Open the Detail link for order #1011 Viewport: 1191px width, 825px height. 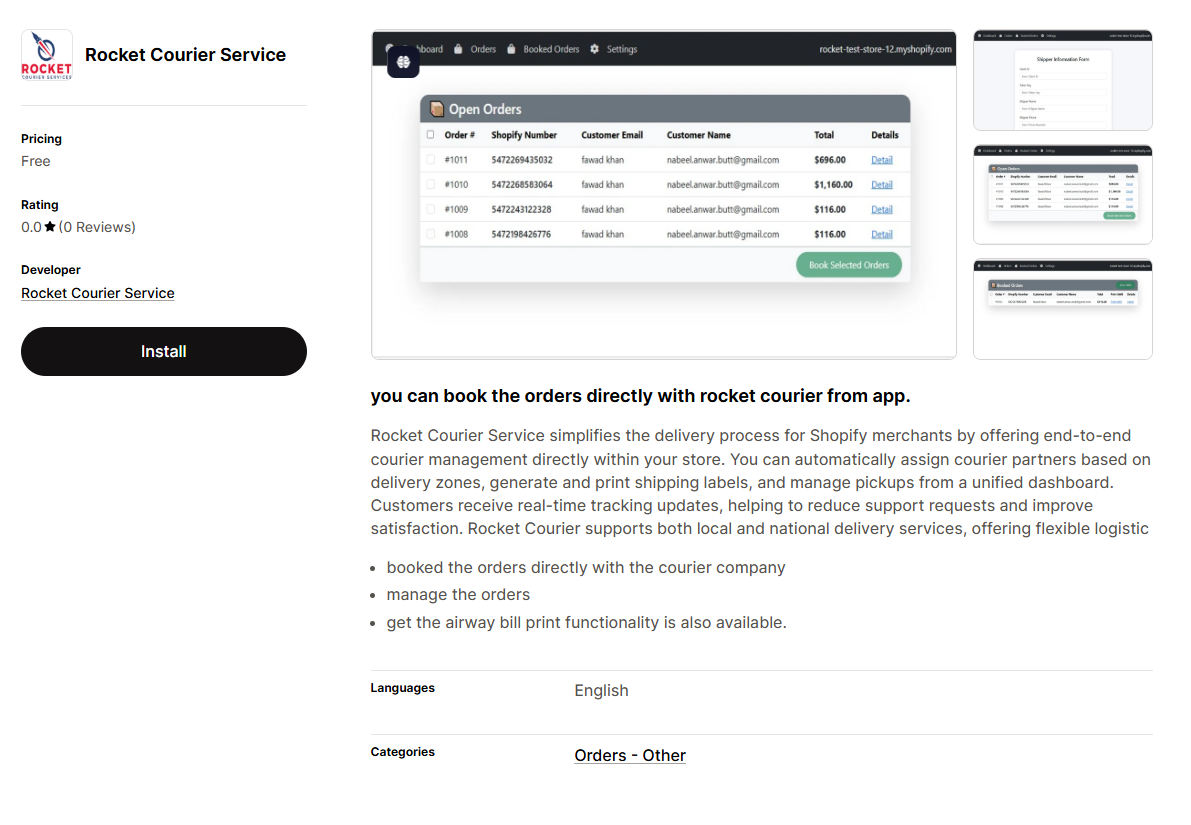882,160
